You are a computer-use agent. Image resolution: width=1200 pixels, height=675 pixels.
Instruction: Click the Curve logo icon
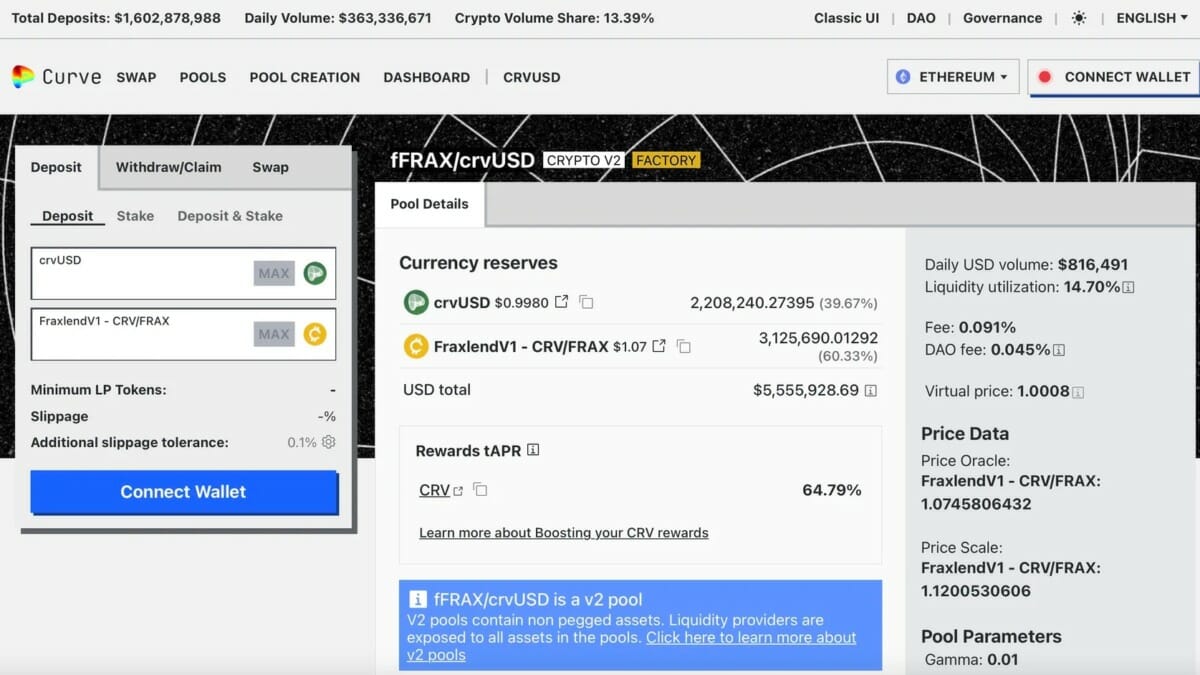click(22, 77)
